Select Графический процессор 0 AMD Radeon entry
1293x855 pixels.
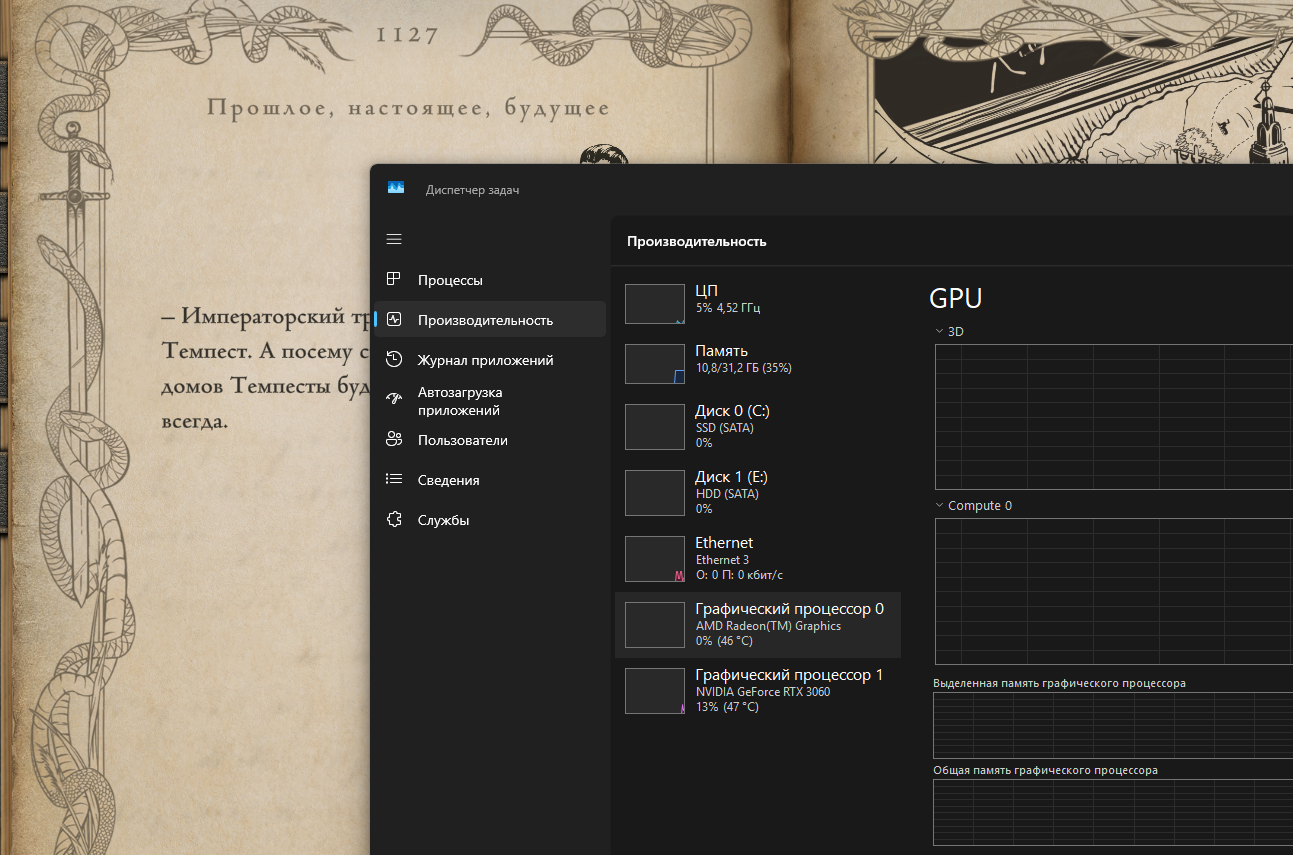[x=758, y=624]
